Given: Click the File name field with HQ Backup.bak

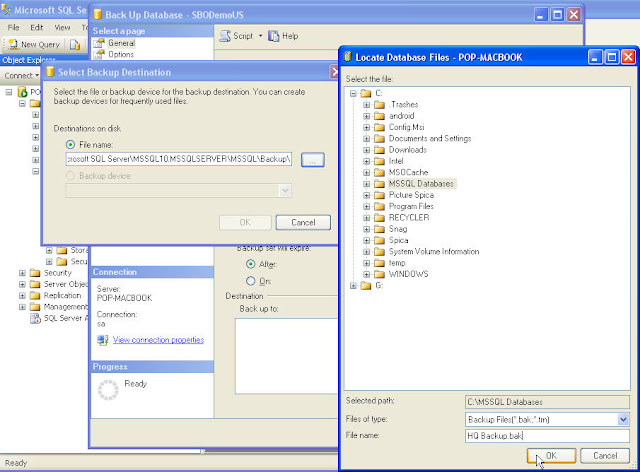Looking at the screenshot, I should [x=547, y=436].
